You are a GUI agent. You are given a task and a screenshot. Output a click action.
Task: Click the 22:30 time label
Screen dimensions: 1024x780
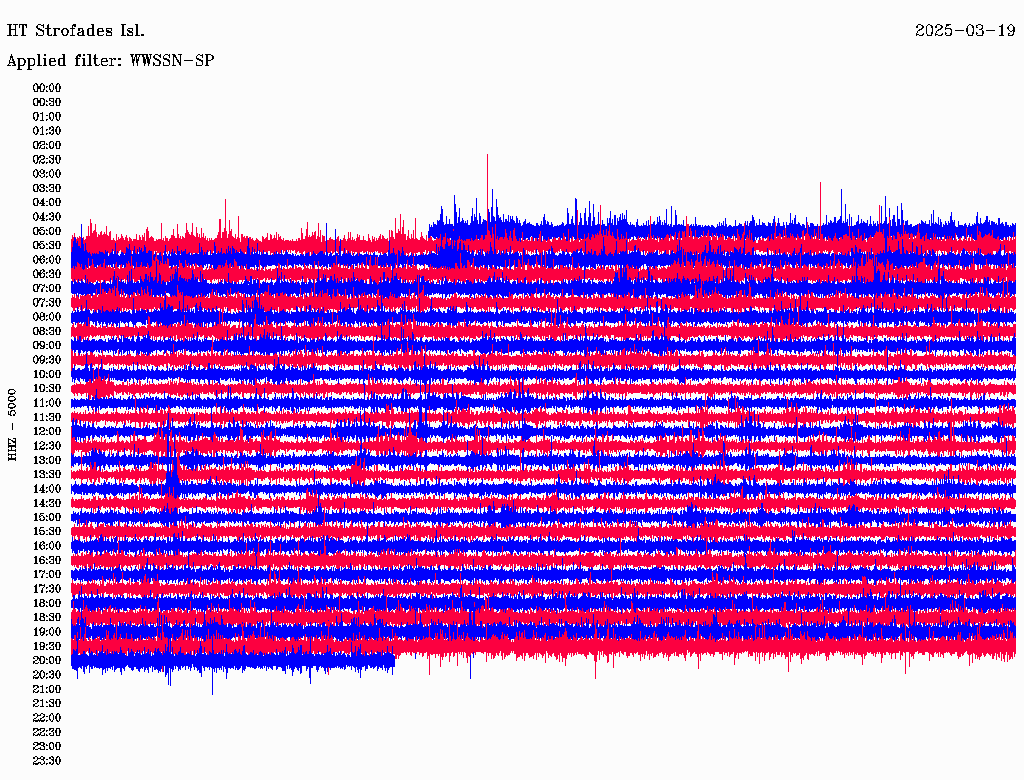coord(47,732)
